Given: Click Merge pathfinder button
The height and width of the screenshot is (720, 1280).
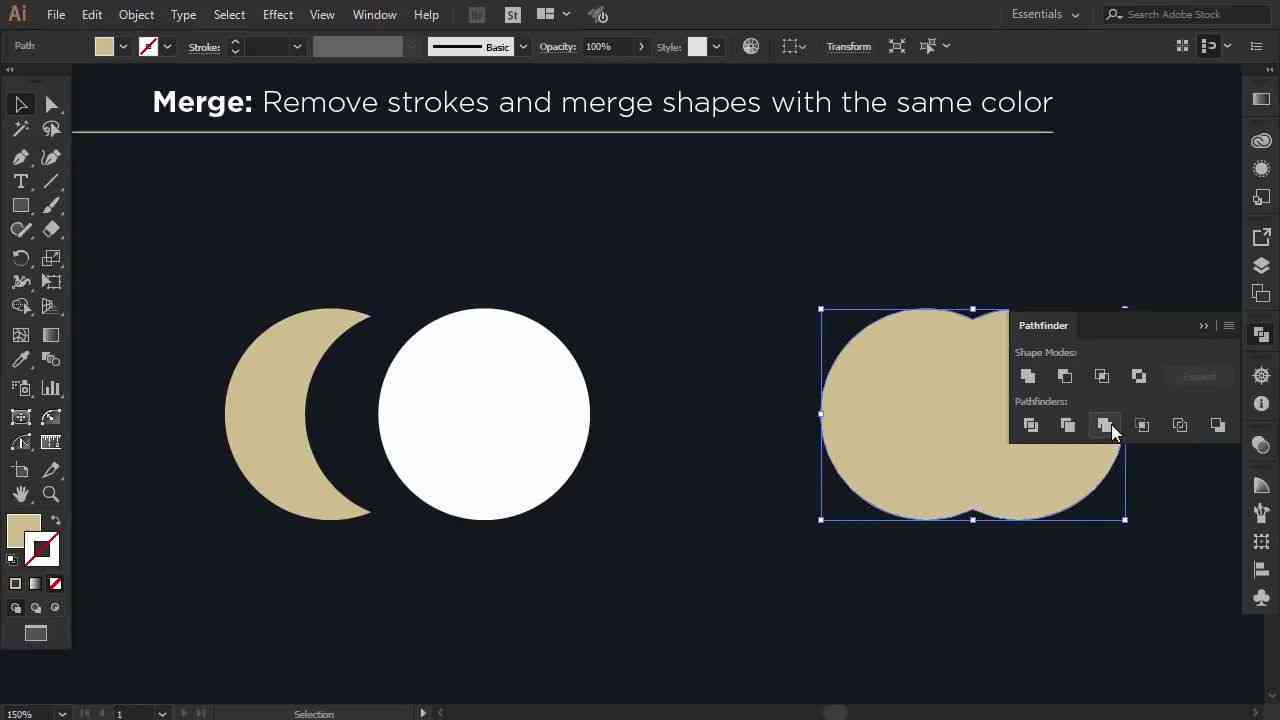Looking at the screenshot, I should click(1105, 425).
